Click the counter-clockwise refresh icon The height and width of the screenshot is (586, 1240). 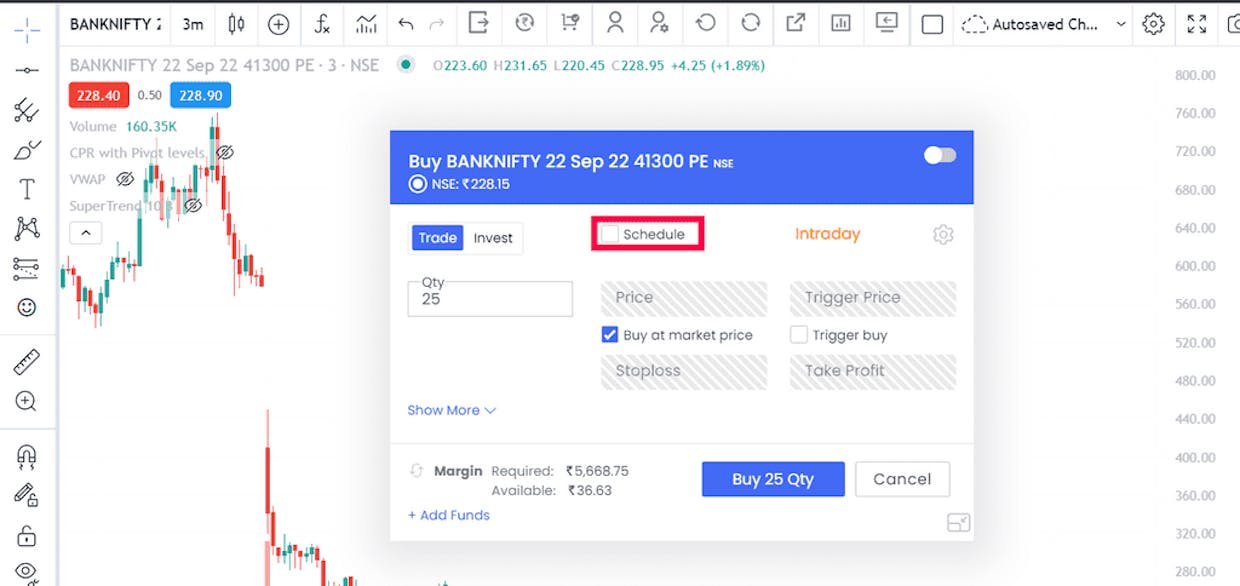coord(705,23)
